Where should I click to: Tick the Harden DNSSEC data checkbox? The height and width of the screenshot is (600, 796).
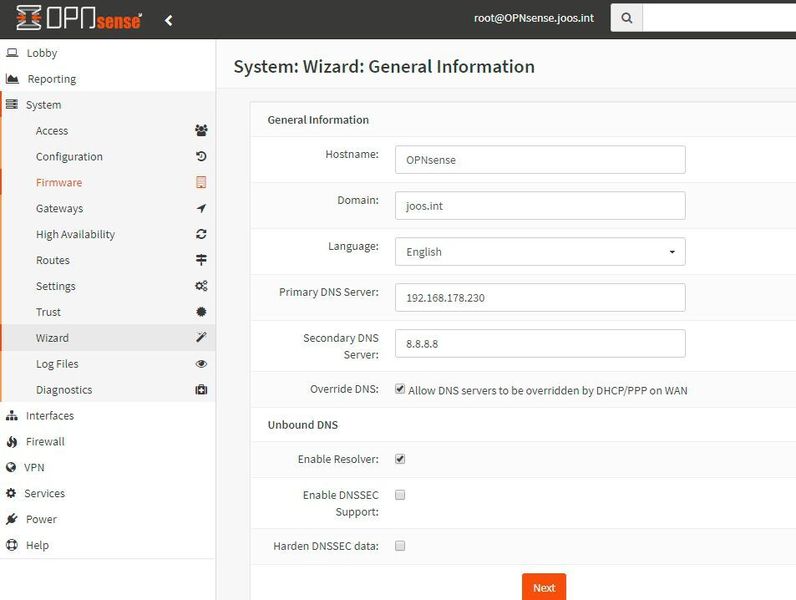click(400, 546)
